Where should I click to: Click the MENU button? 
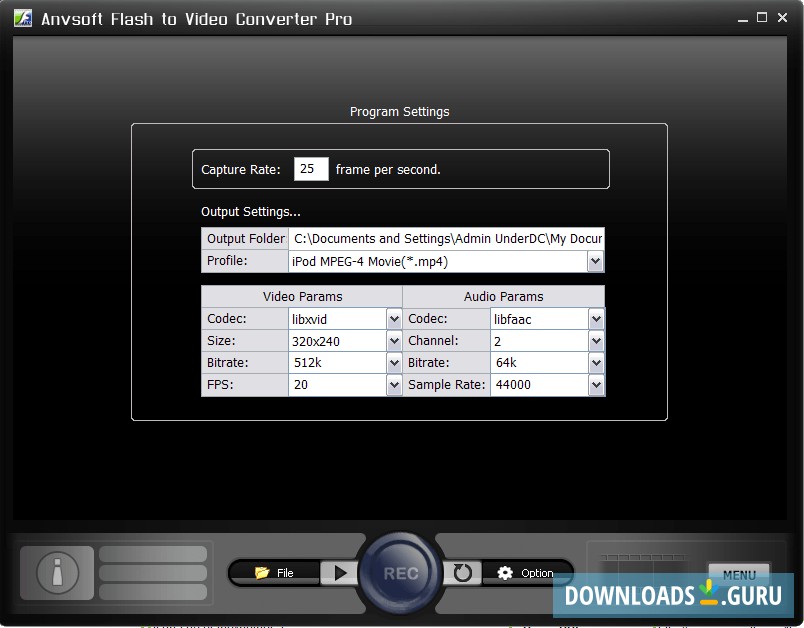pos(739,575)
